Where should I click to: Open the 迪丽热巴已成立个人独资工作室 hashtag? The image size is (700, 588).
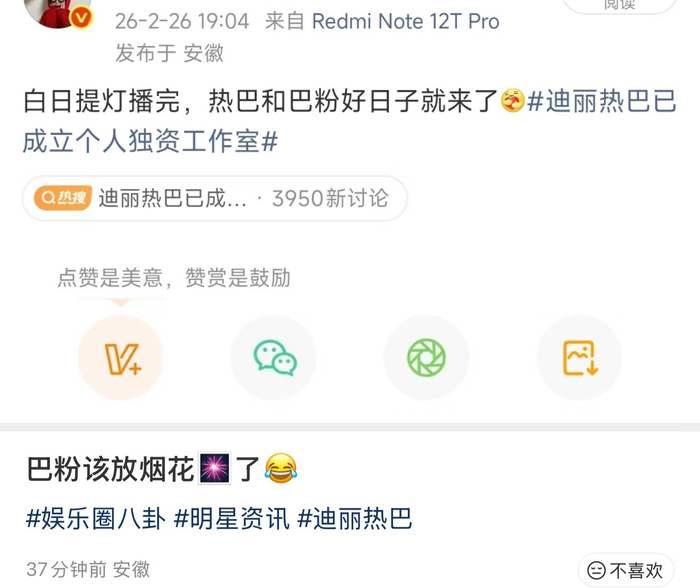tap(350, 121)
